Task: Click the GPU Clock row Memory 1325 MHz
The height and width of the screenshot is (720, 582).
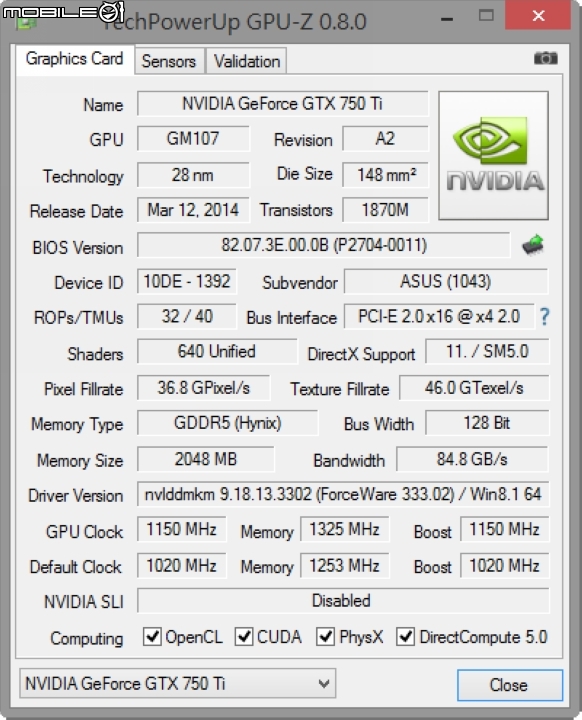Action: (345, 529)
